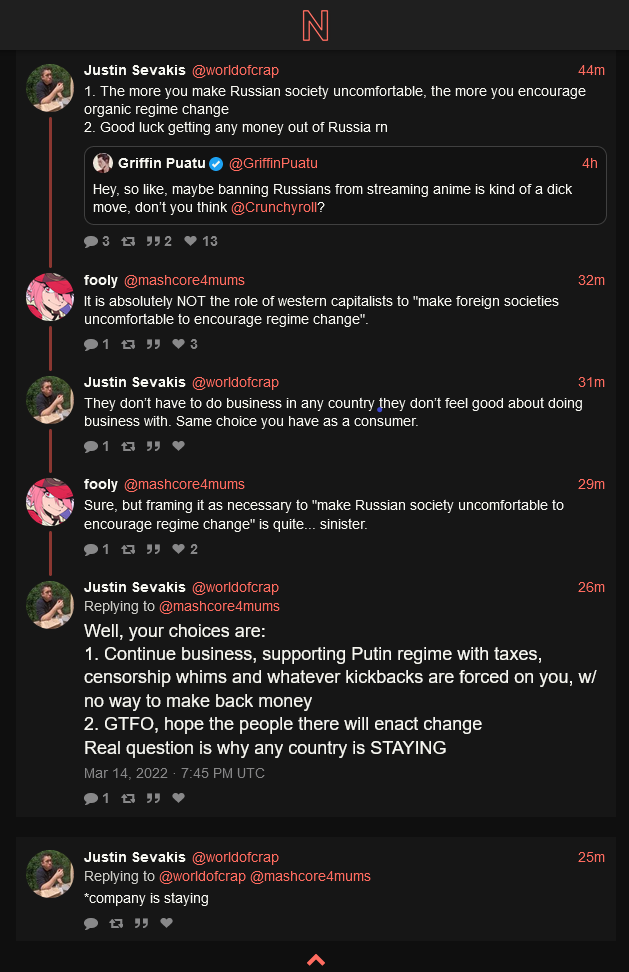This screenshot has width=629, height=972.
Task: Click quote icon showing 2 quotes
Action: [154, 241]
